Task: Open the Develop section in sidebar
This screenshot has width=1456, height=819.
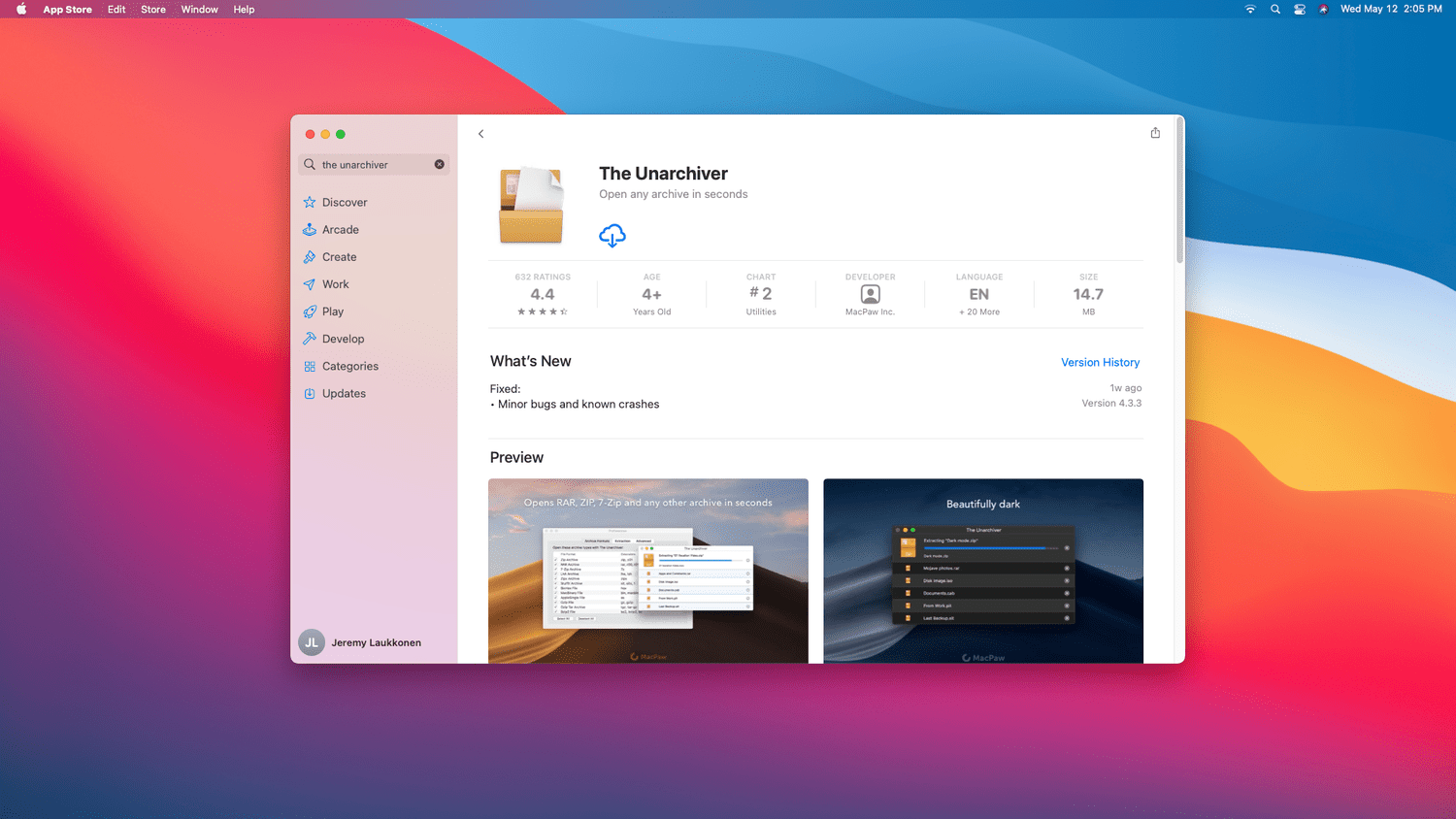Action: (x=343, y=339)
